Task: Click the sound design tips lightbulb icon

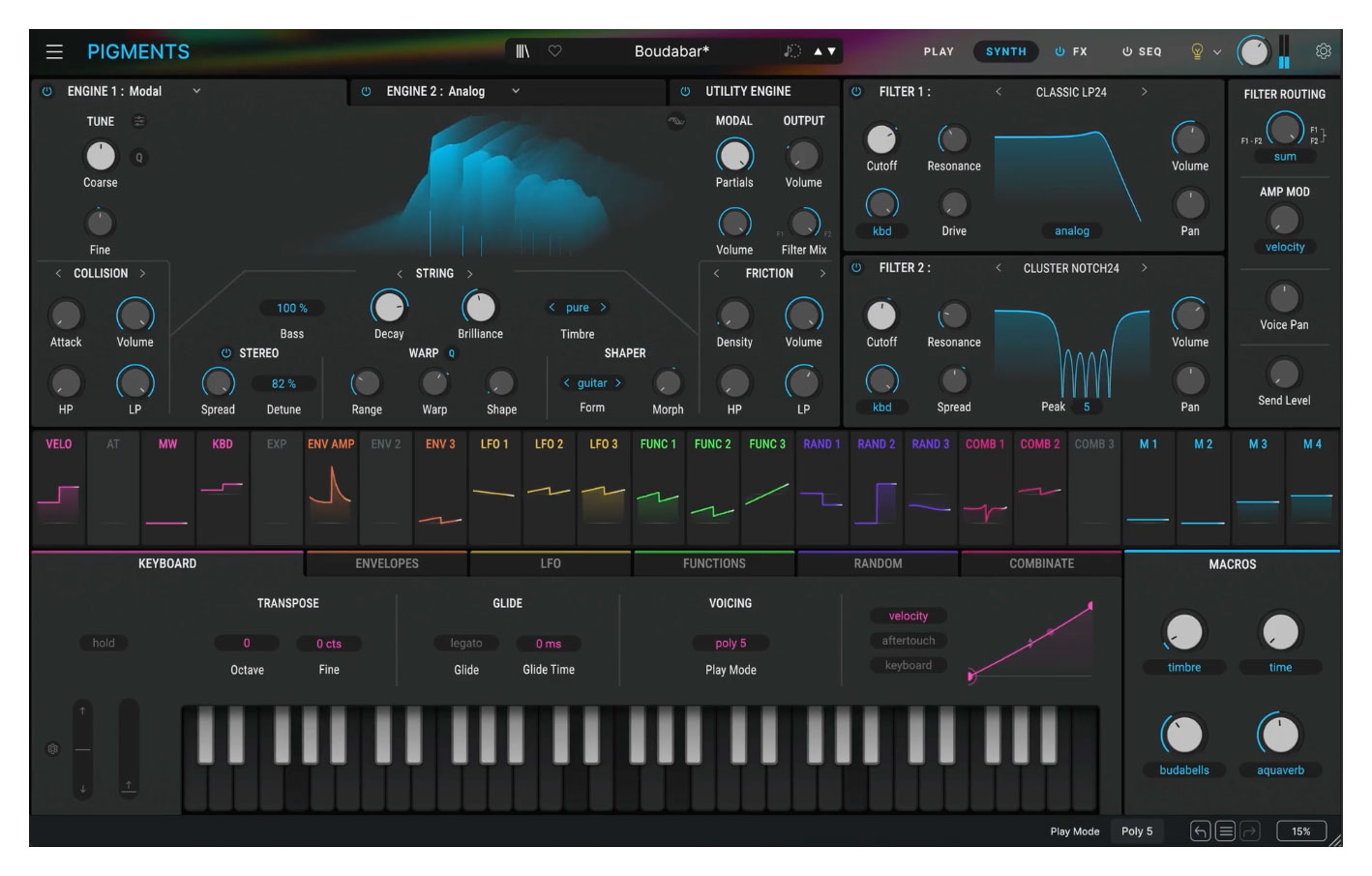Action: pos(1197,51)
